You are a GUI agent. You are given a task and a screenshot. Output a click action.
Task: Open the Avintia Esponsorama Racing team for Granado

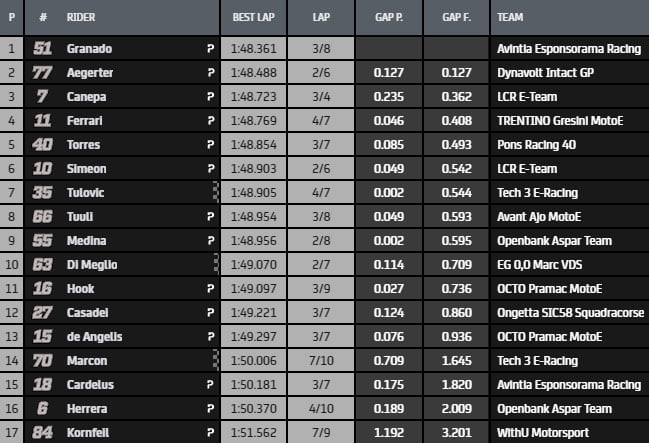click(x=568, y=48)
